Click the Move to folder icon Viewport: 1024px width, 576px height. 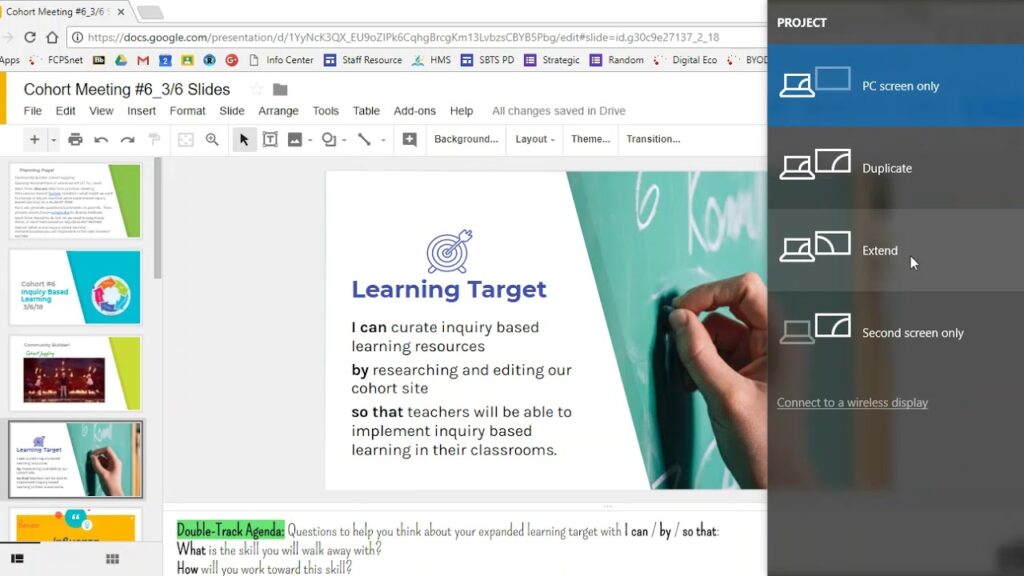coord(280,90)
